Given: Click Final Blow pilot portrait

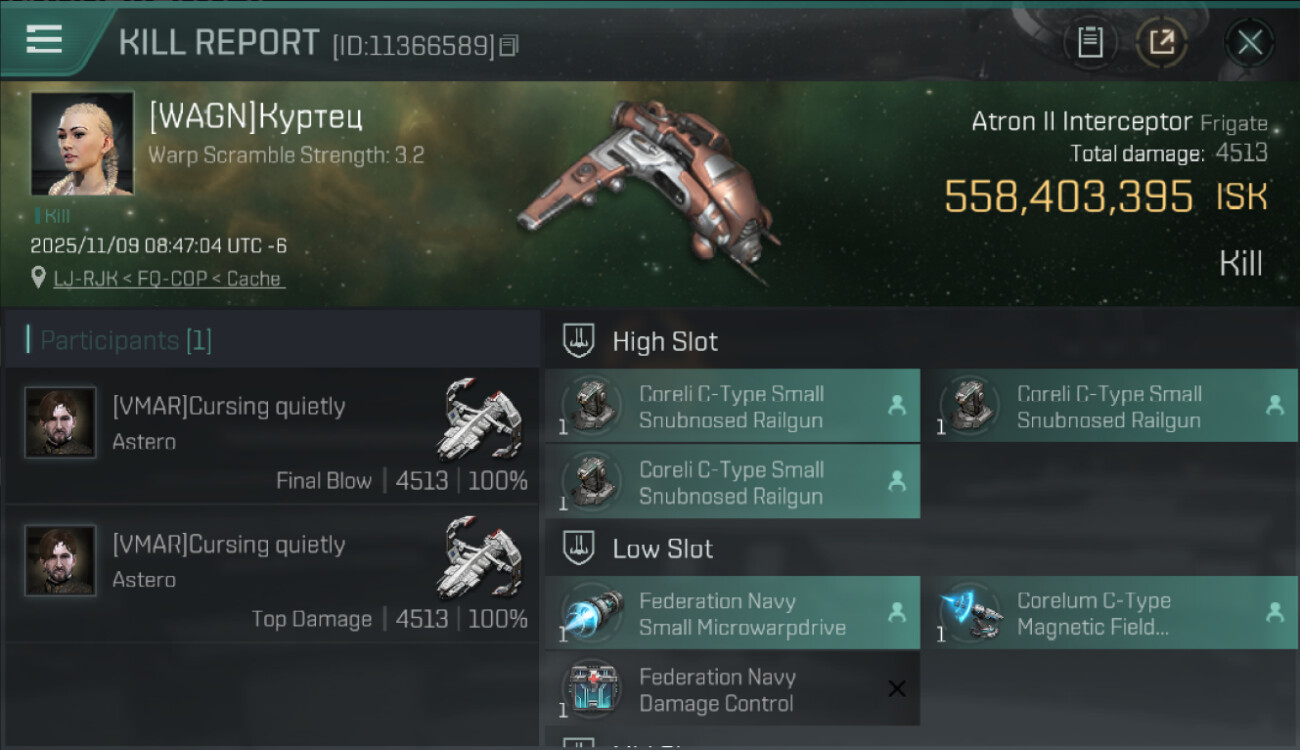Looking at the screenshot, I should (61, 422).
